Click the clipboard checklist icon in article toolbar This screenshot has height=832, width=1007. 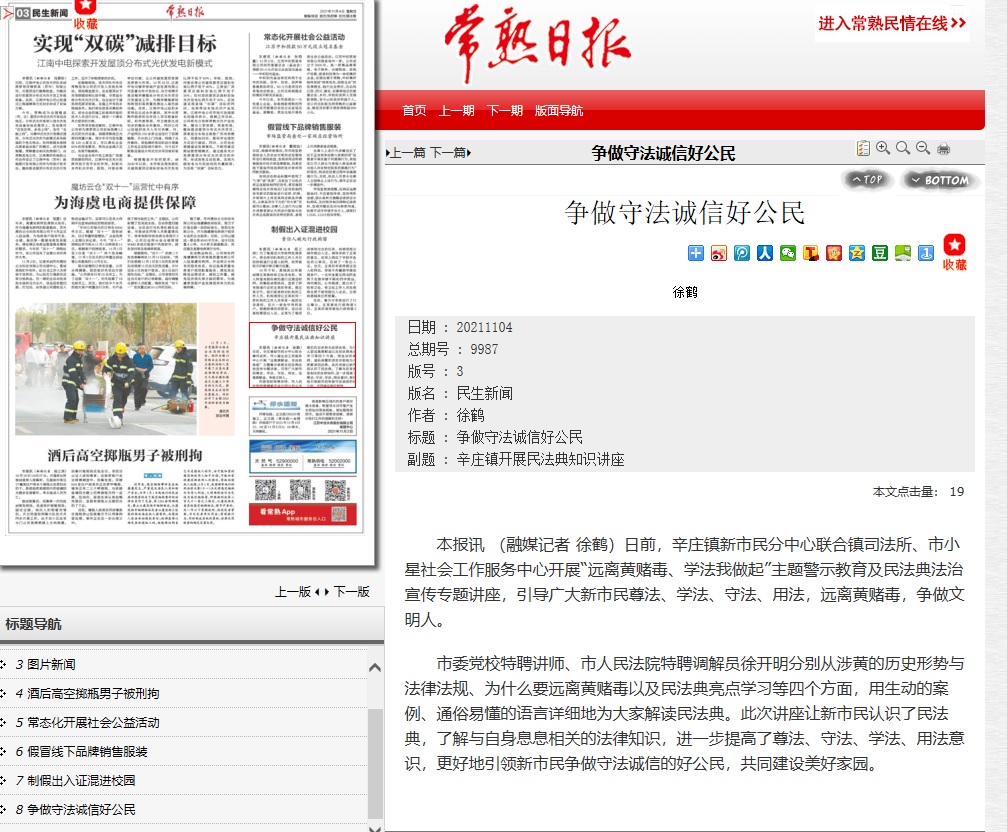[x=863, y=148]
